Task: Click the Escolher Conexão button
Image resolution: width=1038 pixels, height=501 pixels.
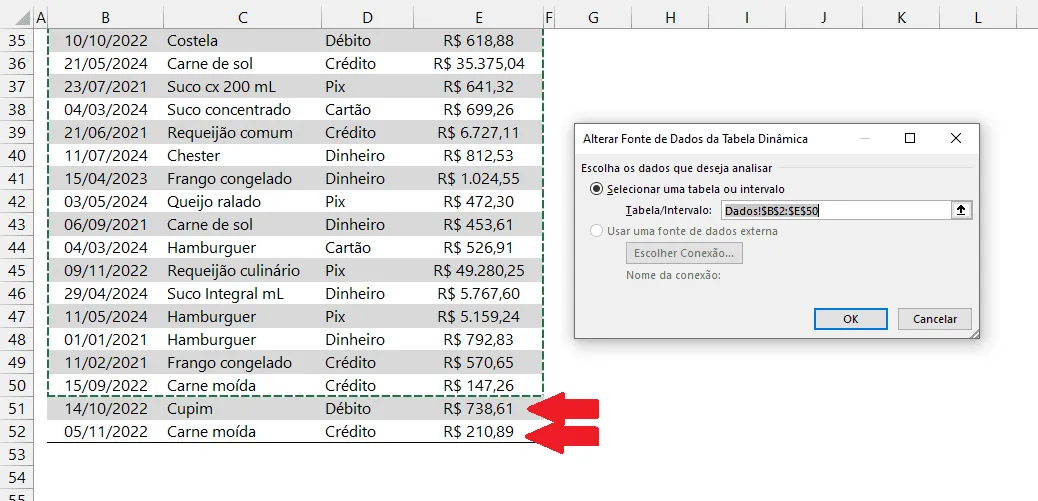Action: (684, 253)
